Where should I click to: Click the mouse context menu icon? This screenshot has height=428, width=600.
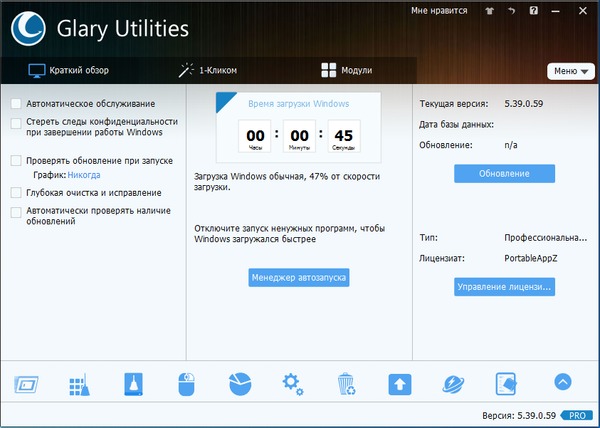pyautogui.click(x=186, y=384)
